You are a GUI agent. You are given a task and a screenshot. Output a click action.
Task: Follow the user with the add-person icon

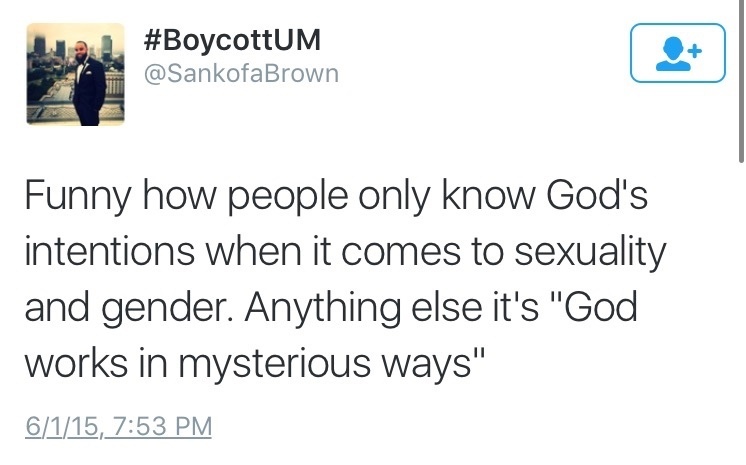[677, 53]
